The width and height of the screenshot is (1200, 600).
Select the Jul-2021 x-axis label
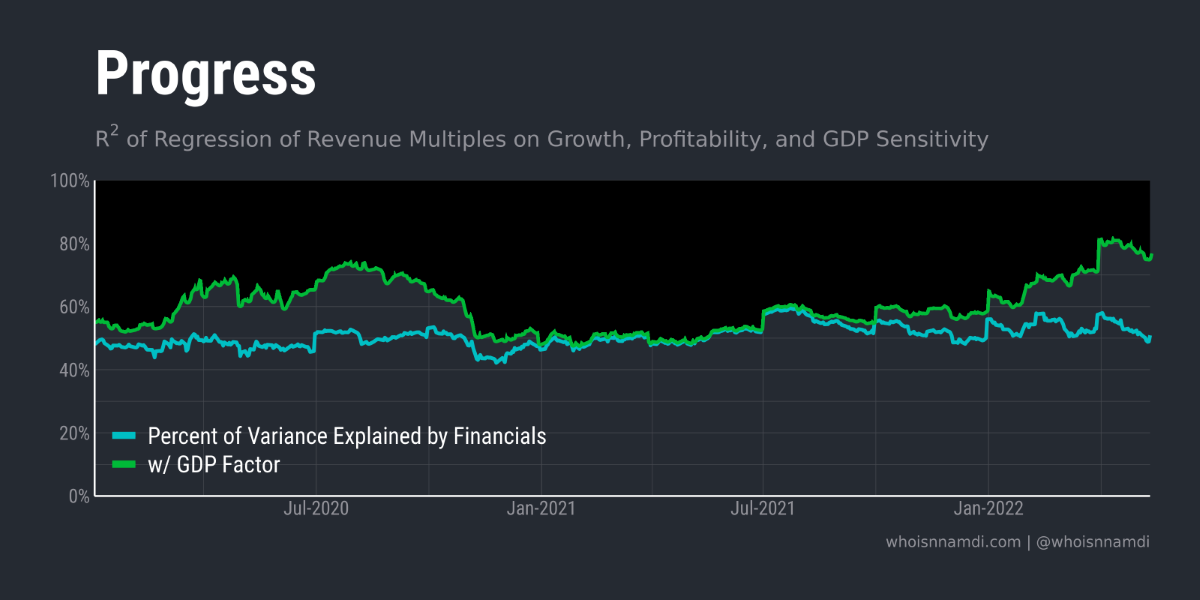click(x=763, y=509)
